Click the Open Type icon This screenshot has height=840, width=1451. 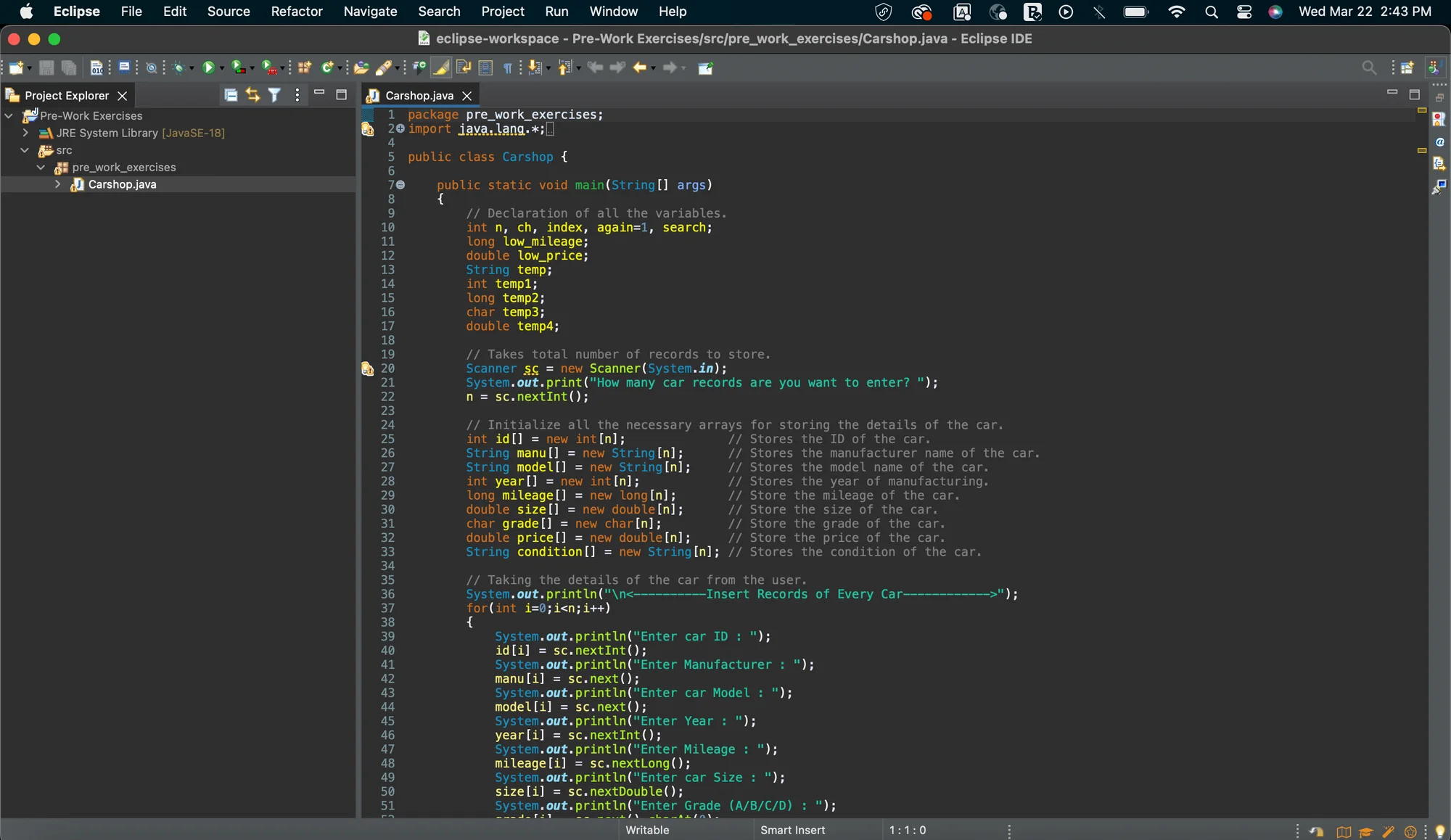tap(361, 67)
